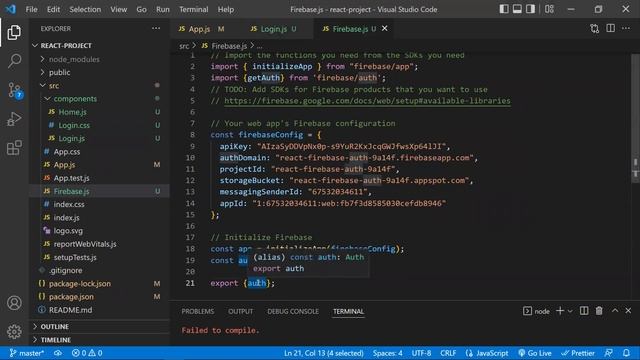
Task: Open the Search view icon
Action: (14, 61)
